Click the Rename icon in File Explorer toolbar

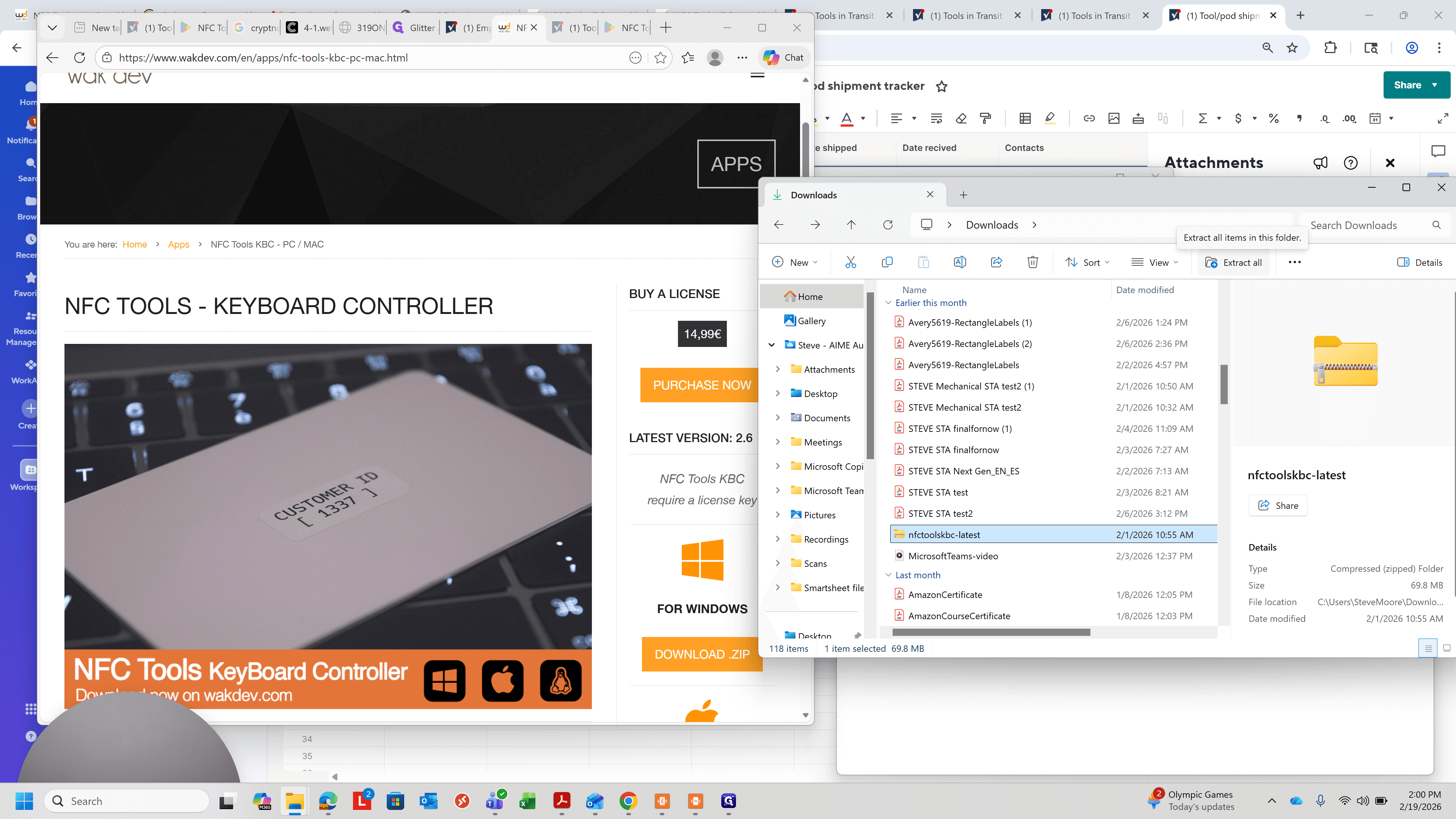click(960, 262)
